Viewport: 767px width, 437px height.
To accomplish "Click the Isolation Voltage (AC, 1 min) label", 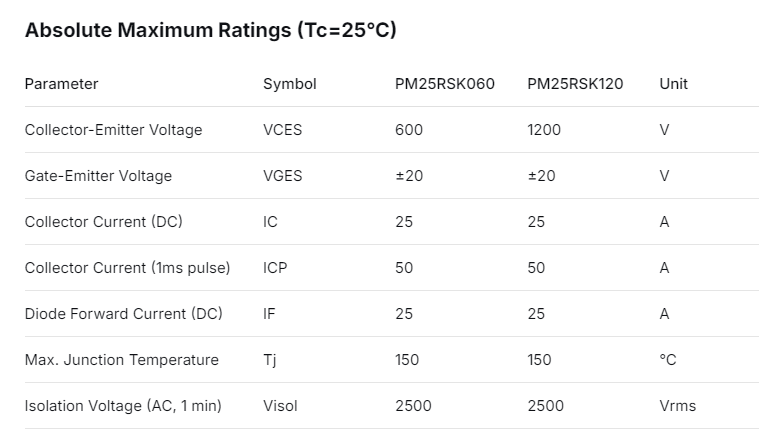I will point(123,406).
